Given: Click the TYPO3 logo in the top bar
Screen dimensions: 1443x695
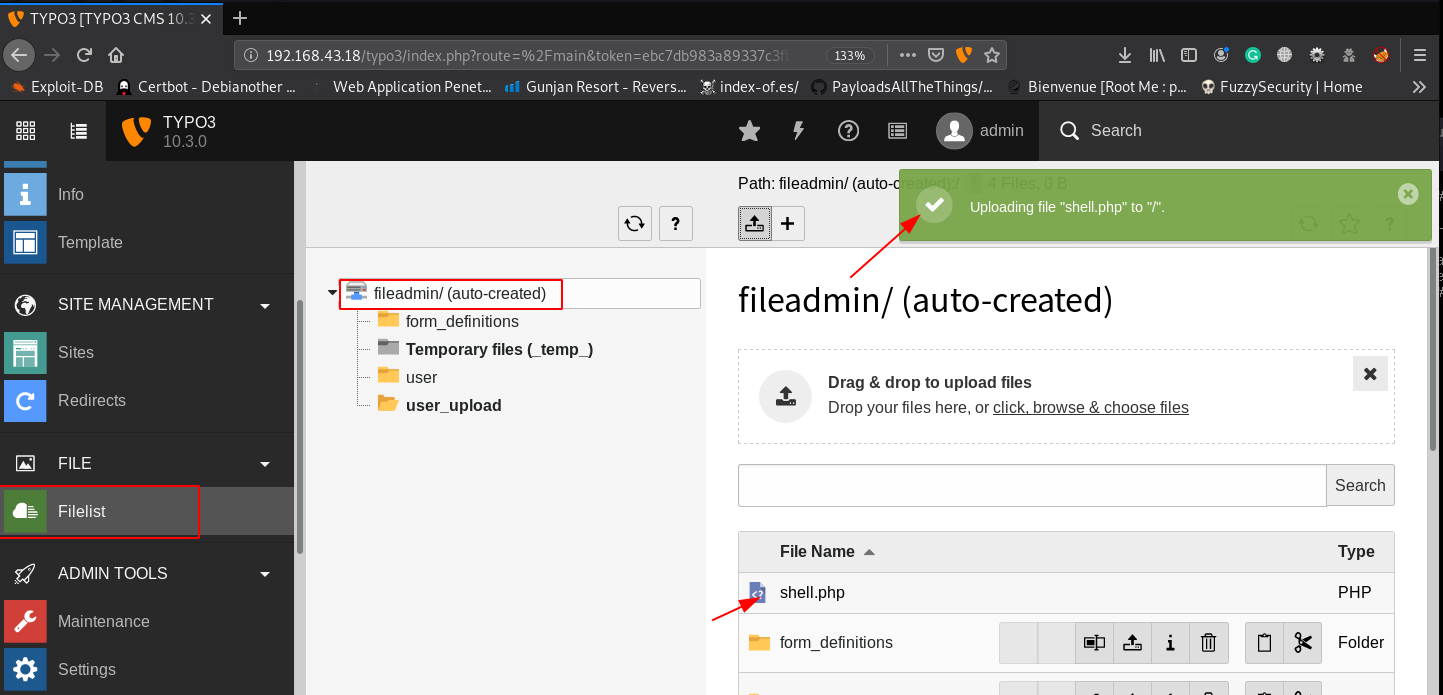Looking at the screenshot, I should click(x=136, y=131).
